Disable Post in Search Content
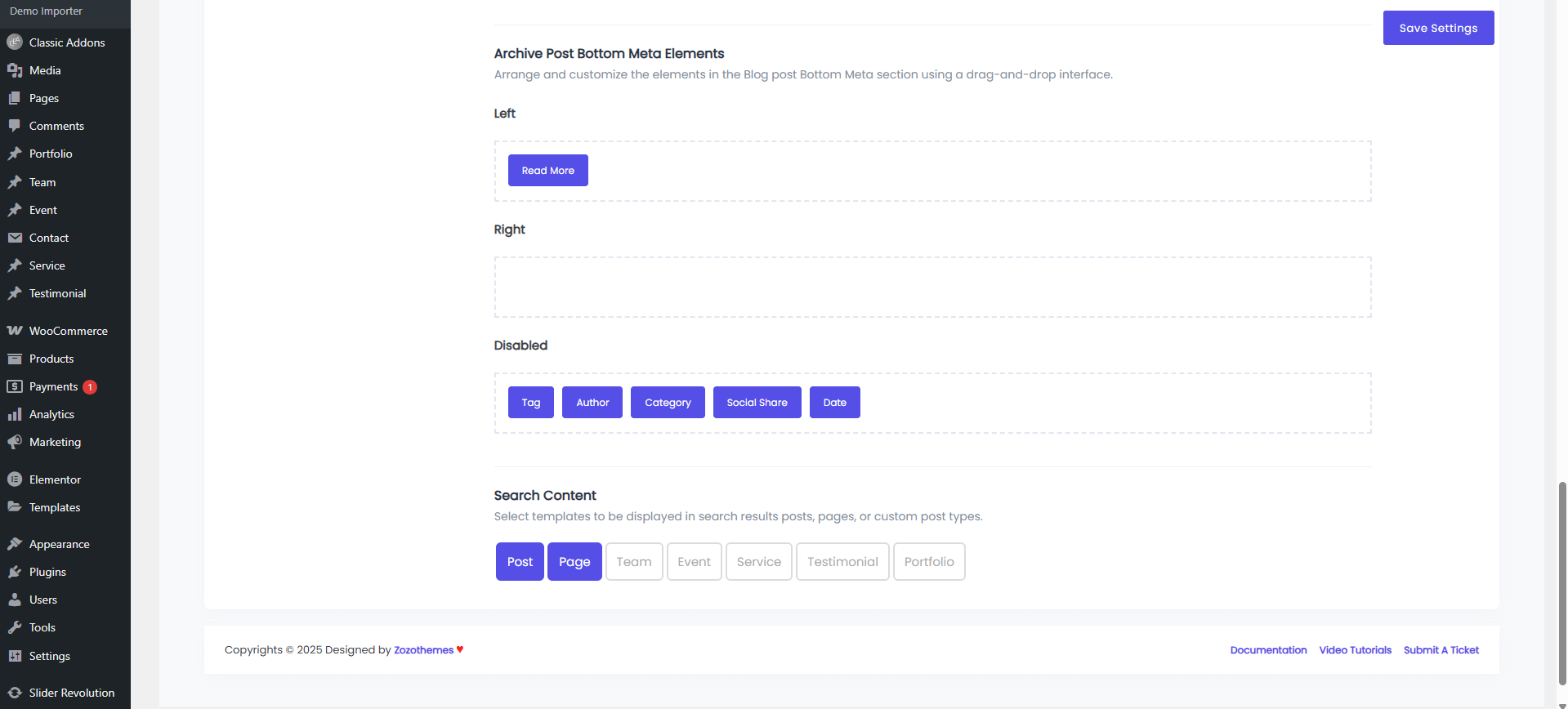 (x=520, y=562)
